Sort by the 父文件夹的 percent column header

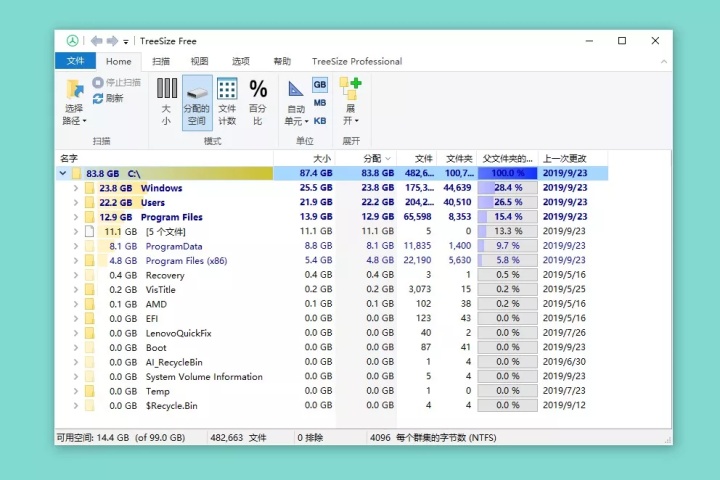coord(507,158)
